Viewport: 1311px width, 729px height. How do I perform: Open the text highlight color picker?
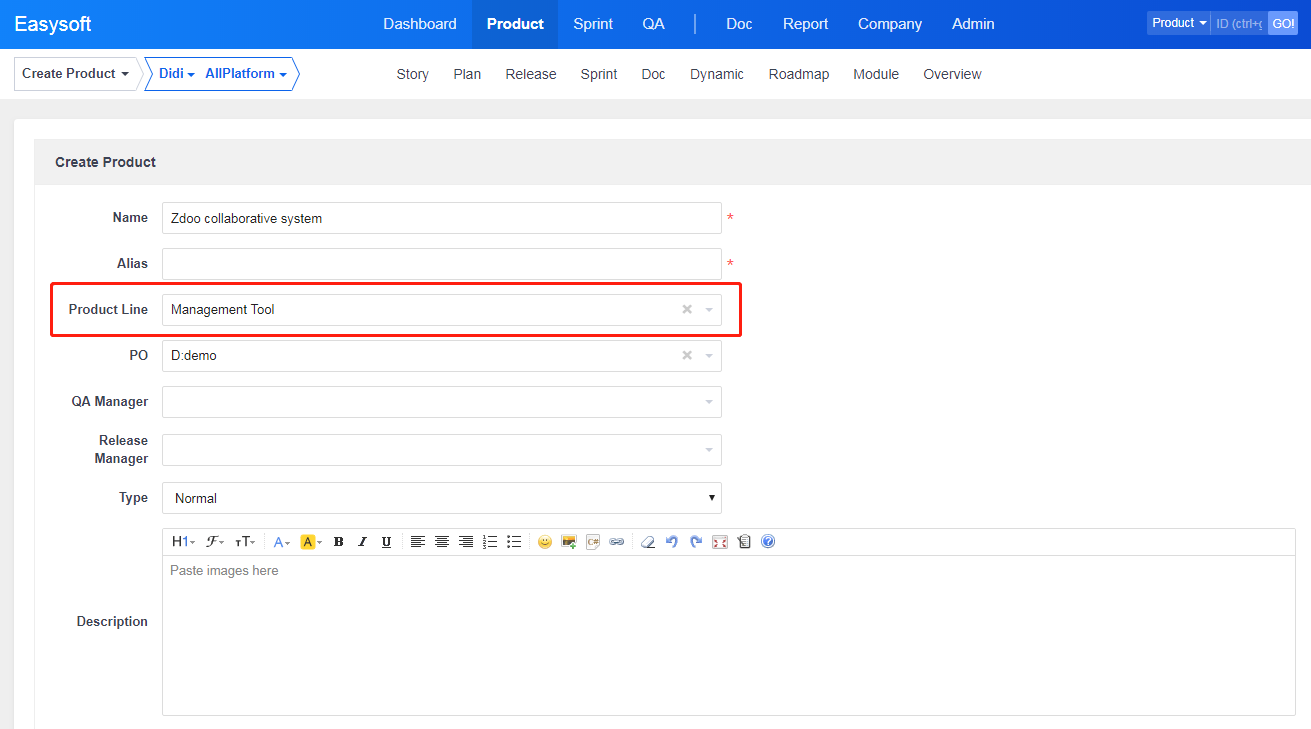click(x=310, y=542)
